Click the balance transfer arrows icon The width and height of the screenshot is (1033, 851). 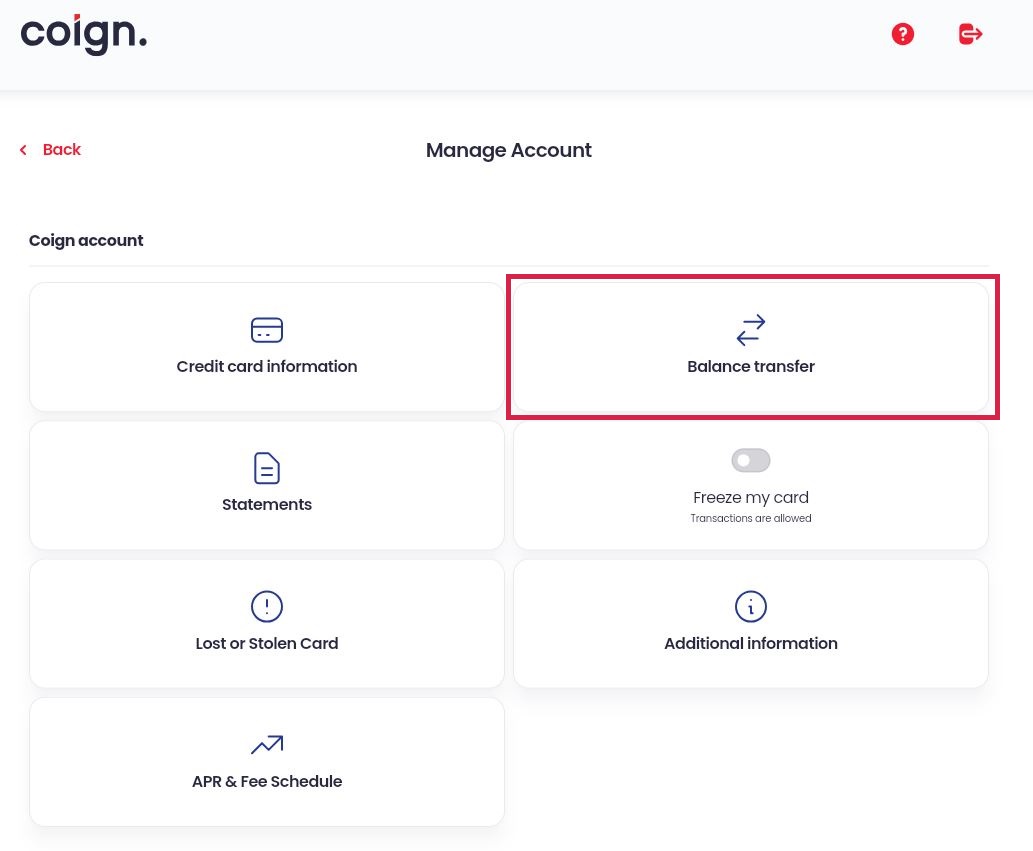coord(751,330)
